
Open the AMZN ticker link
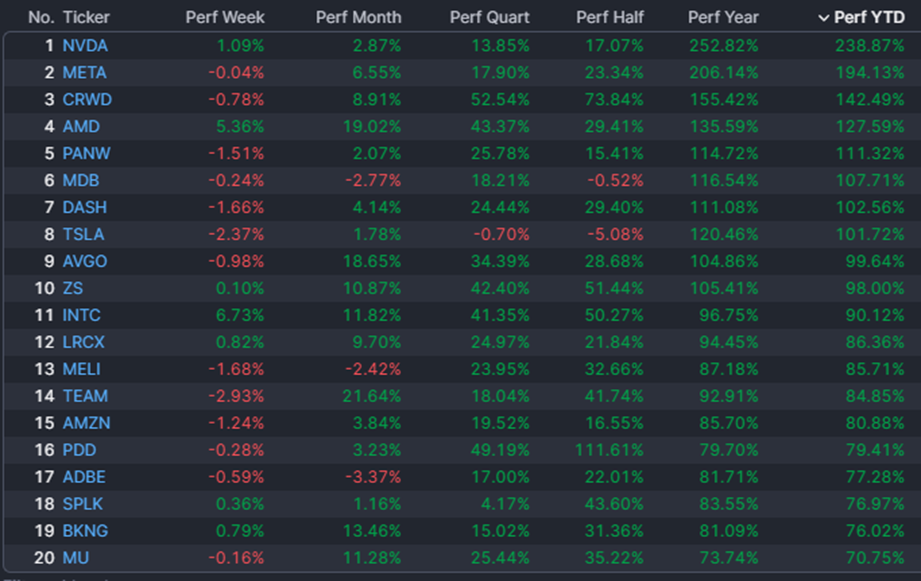[x=86, y=424]
